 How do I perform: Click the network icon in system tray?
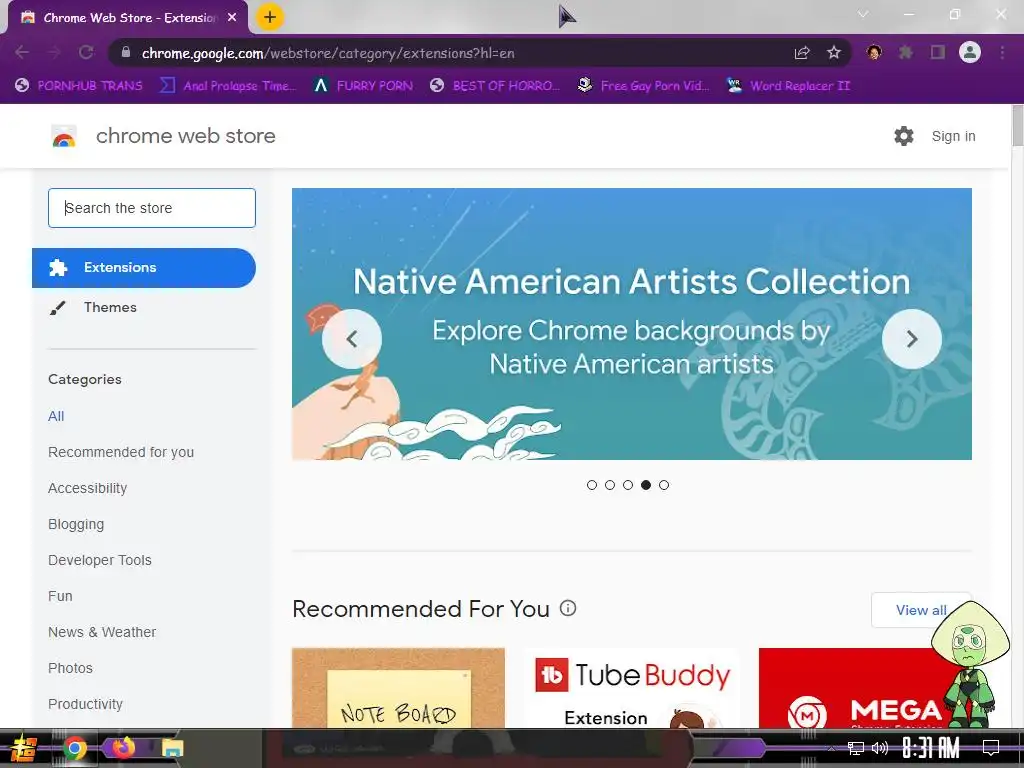pyautogui.click(x=856, y=748)
